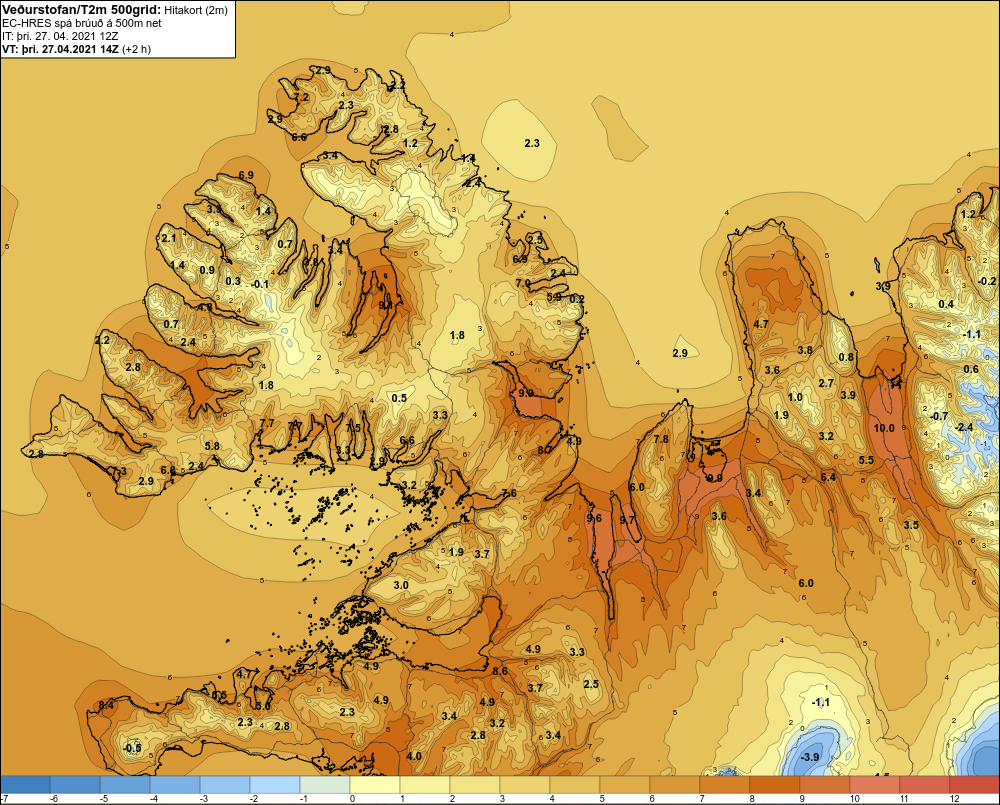Image resolution: width=1000 pixels, height=805 pixels.
Task: Click the 9.7 temperature value on the map
Action: click(x=628, y=521)
